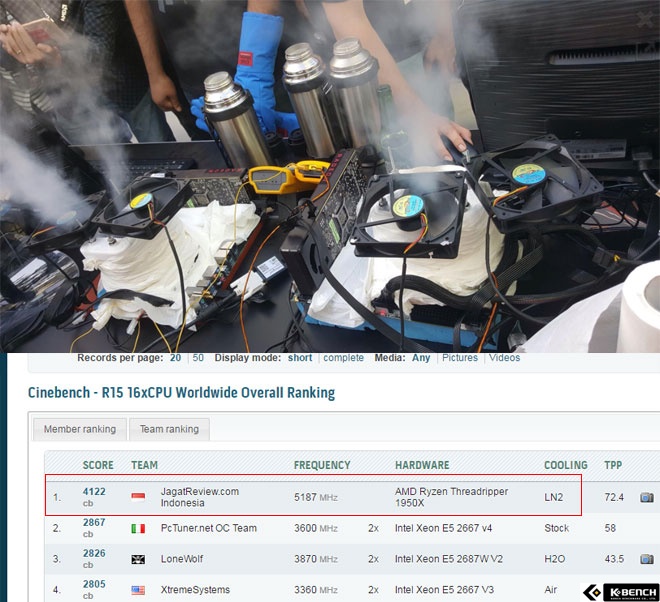Click the FREQUENCY column header

[x=322, y=465]
